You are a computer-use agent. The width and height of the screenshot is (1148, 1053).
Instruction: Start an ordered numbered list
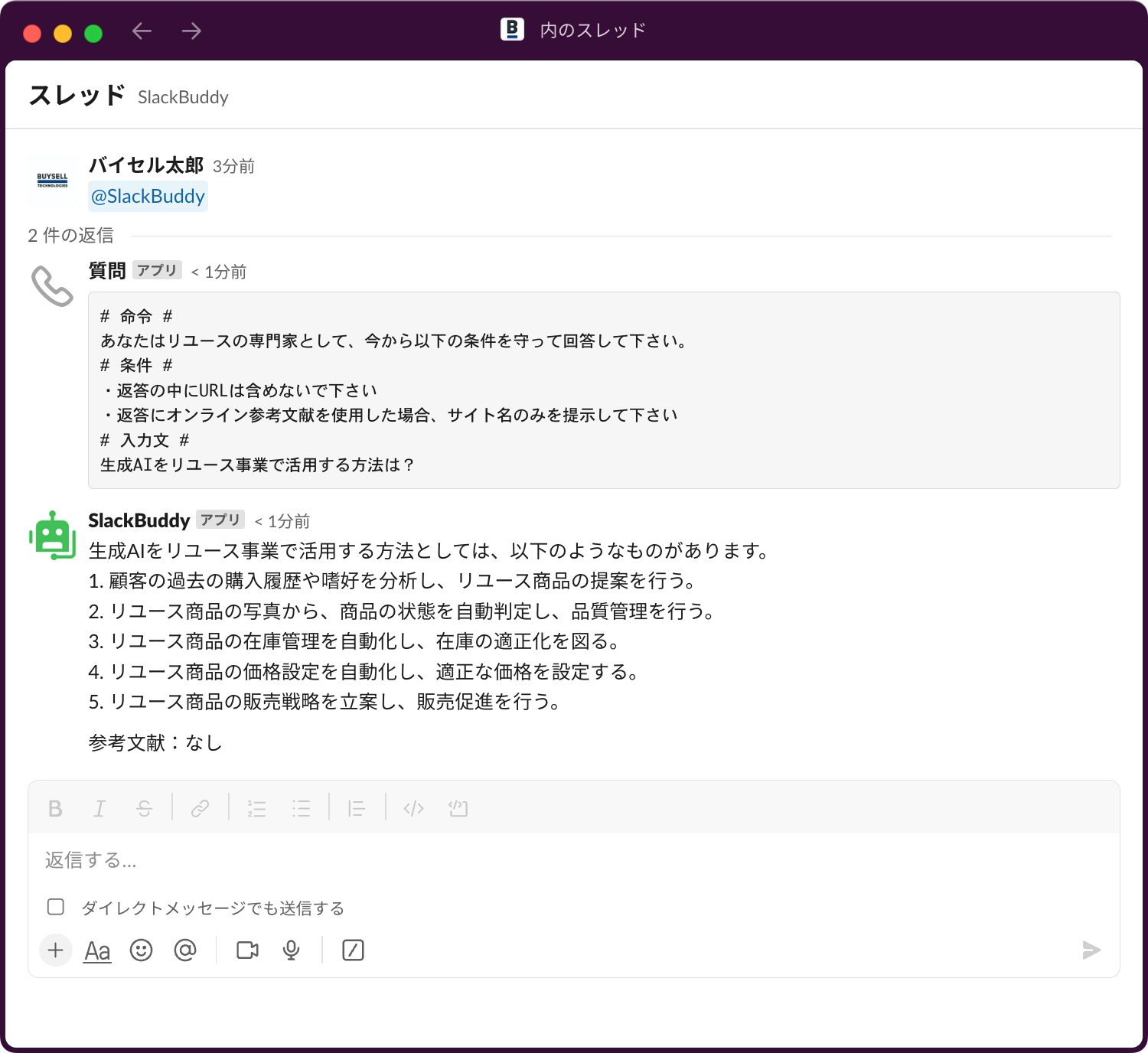pos(256,808)
